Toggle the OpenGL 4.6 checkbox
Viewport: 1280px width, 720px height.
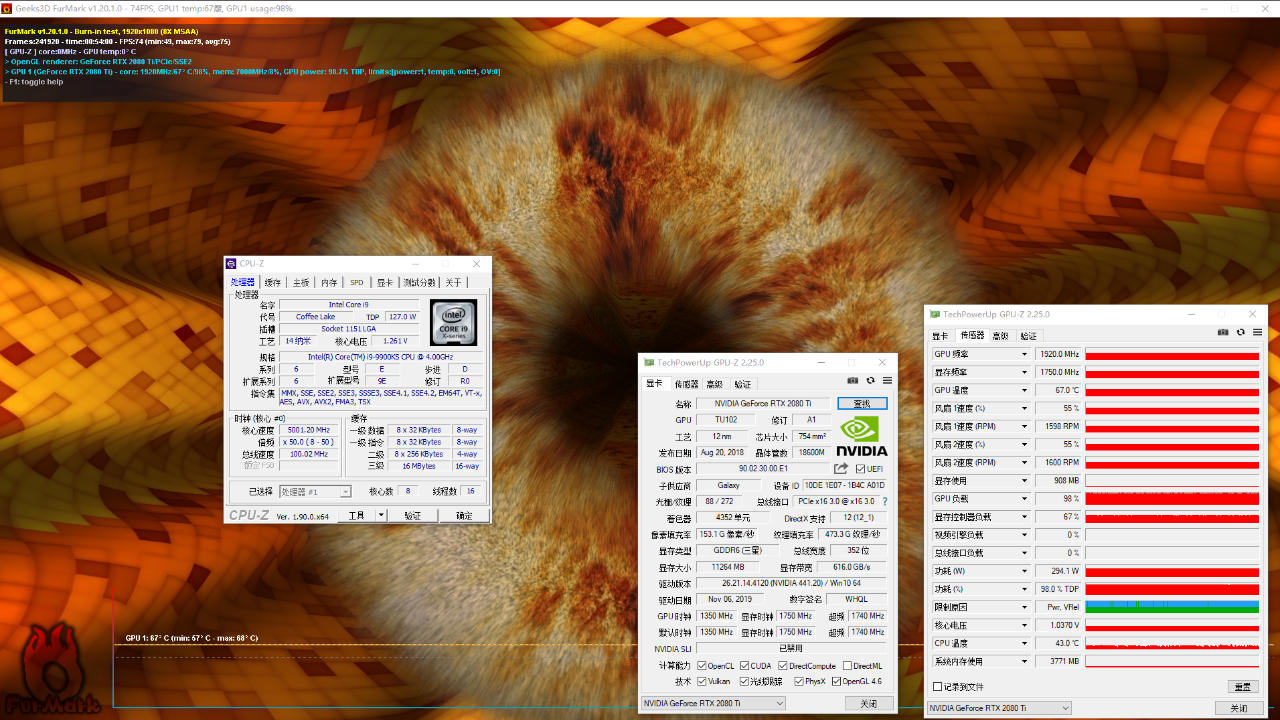pos(836,682)
